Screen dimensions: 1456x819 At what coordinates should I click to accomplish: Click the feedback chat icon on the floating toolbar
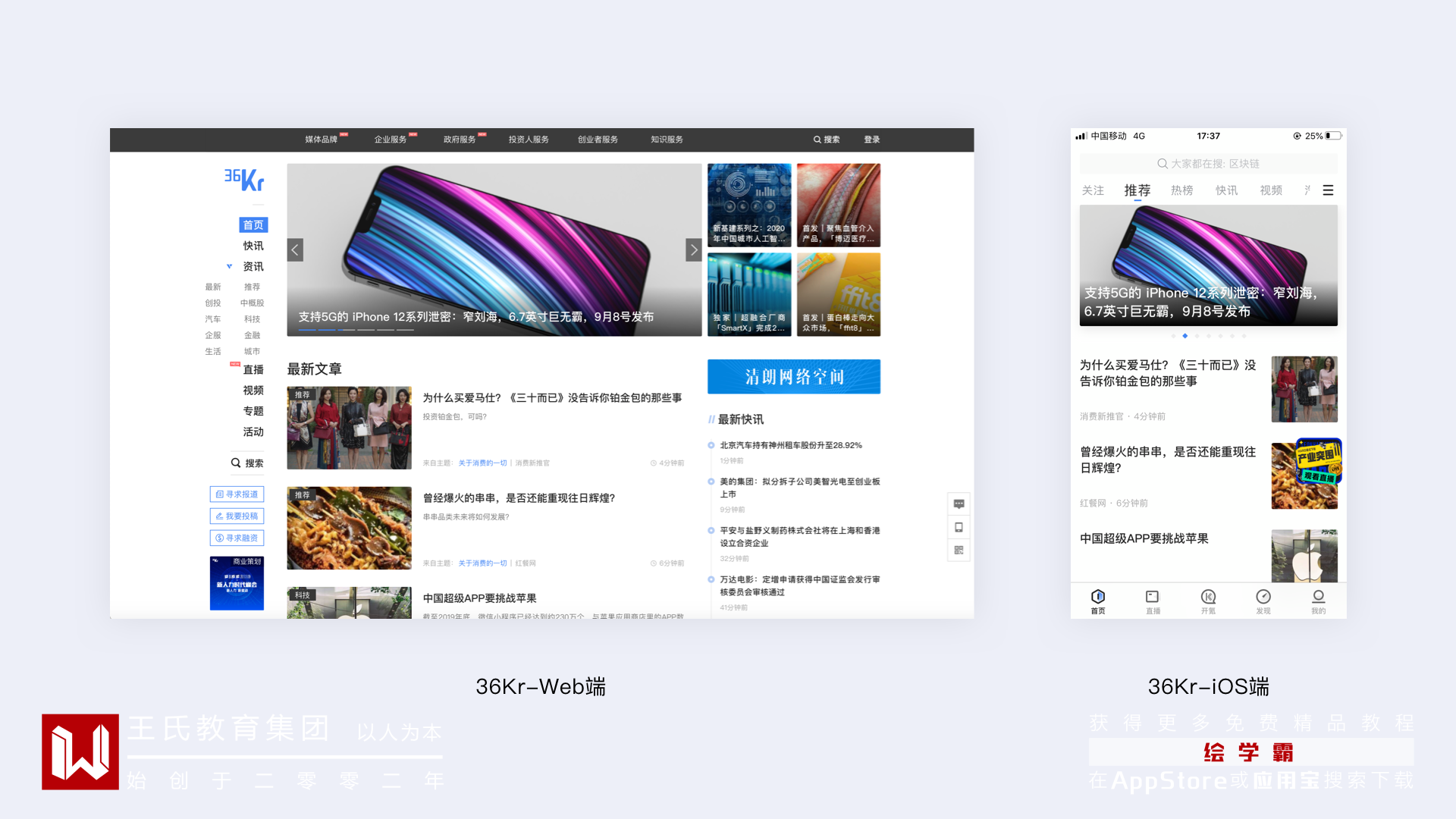pos(959,504)
